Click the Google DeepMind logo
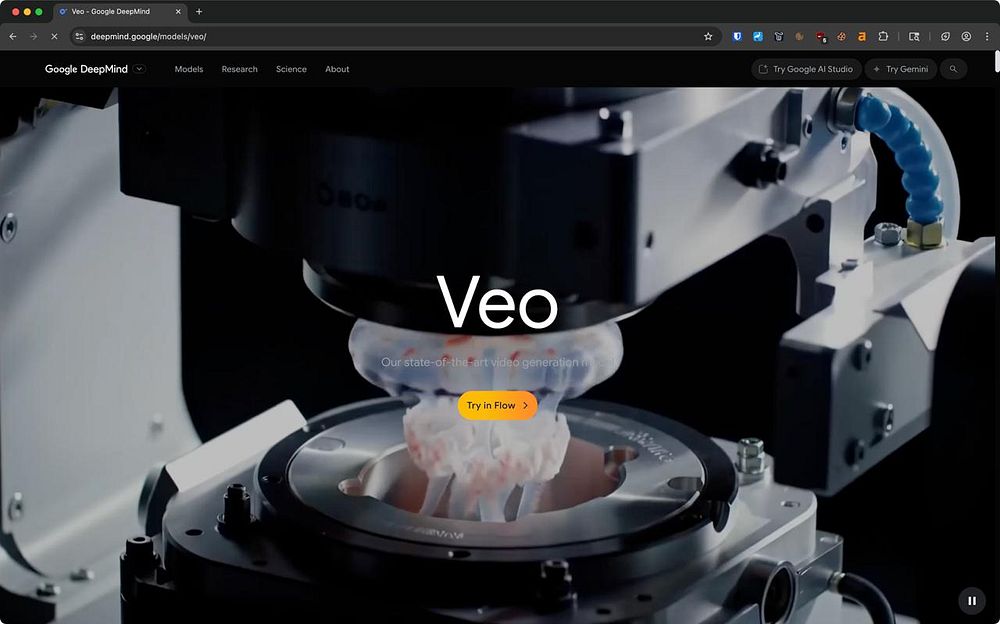The image size is (1000, 624). pyautogui.click(x=86, y=69)
